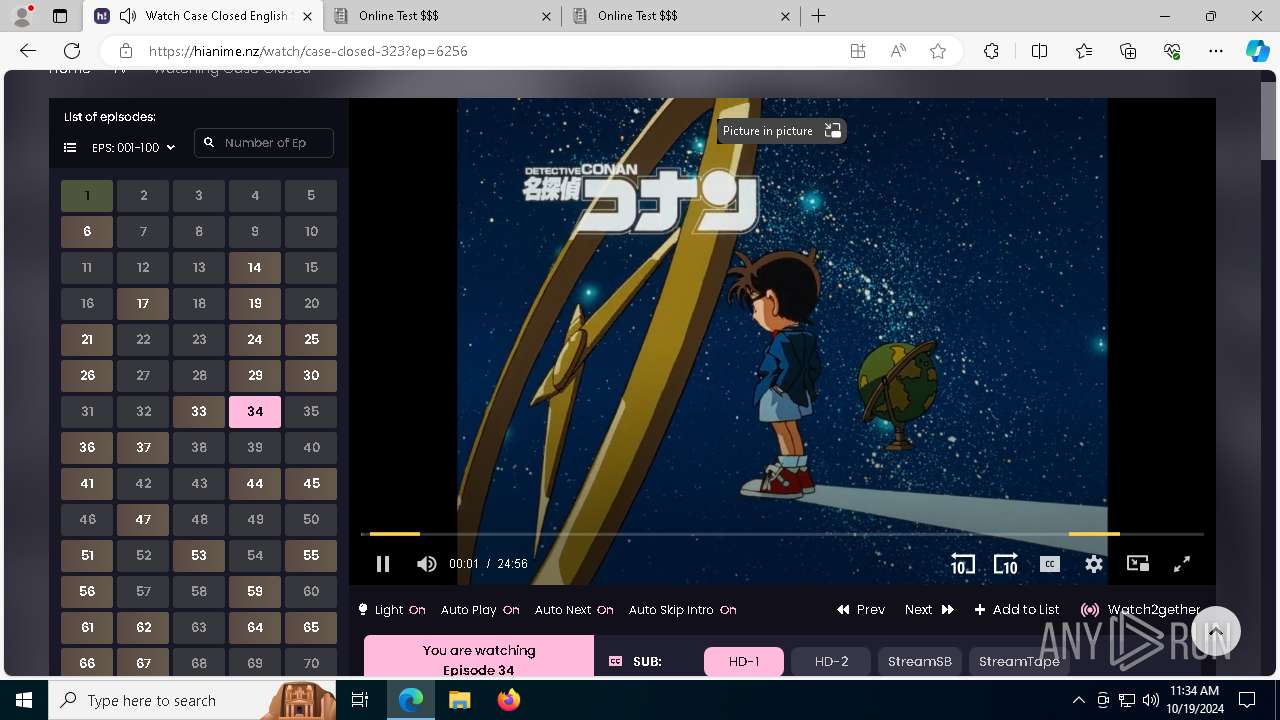Open the browser Extensions menu
The height and width of the screenshot is (720, 1280).
point(991,51)
